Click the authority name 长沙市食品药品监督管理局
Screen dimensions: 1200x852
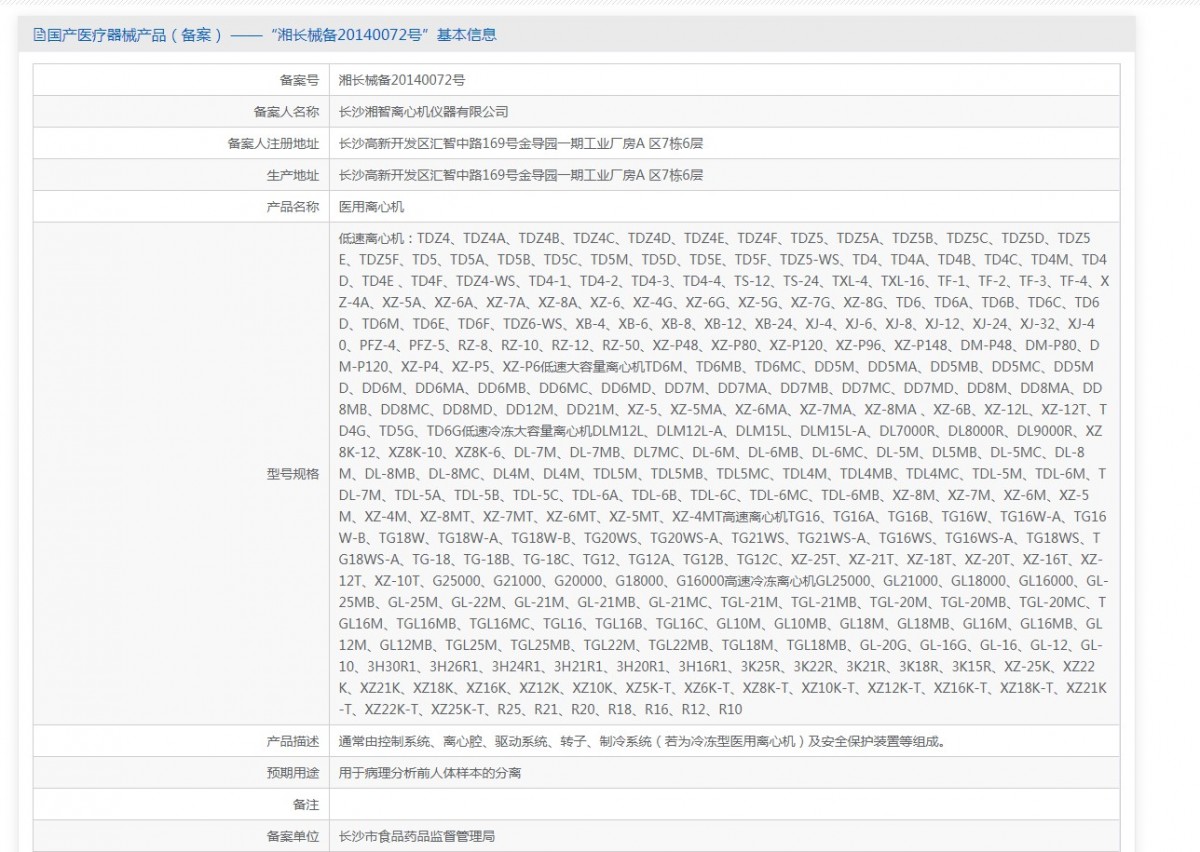[417, 836]
